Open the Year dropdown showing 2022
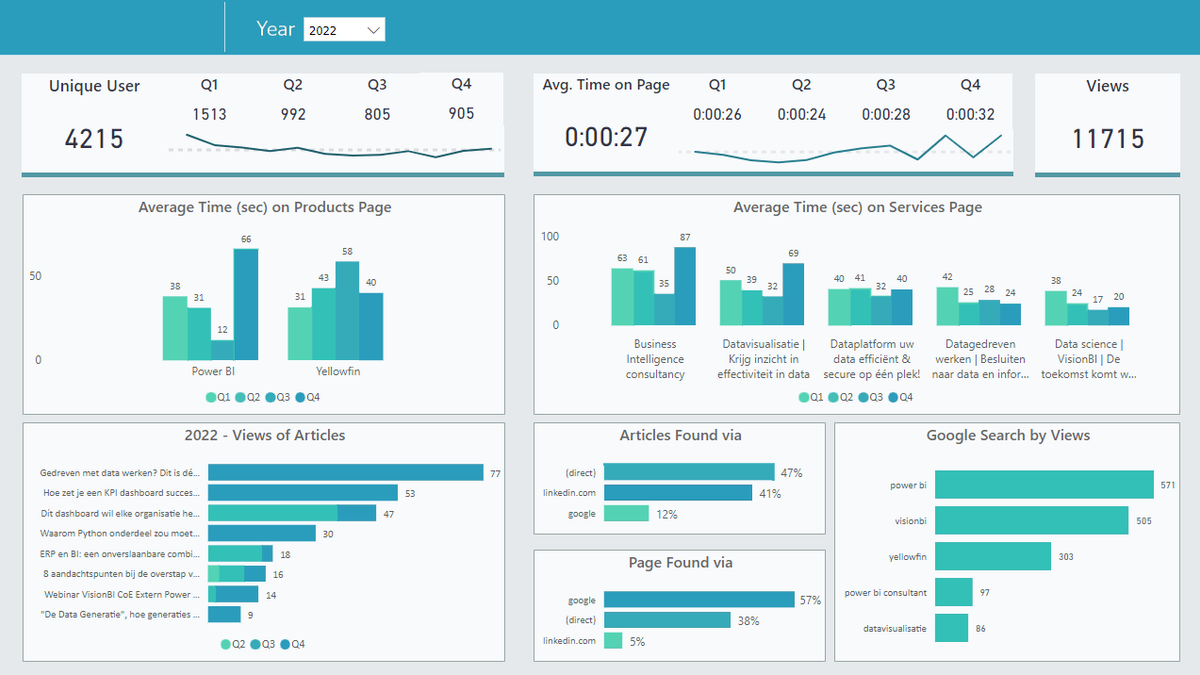Viewport: 1200px width, 675px height. (344, 30)
